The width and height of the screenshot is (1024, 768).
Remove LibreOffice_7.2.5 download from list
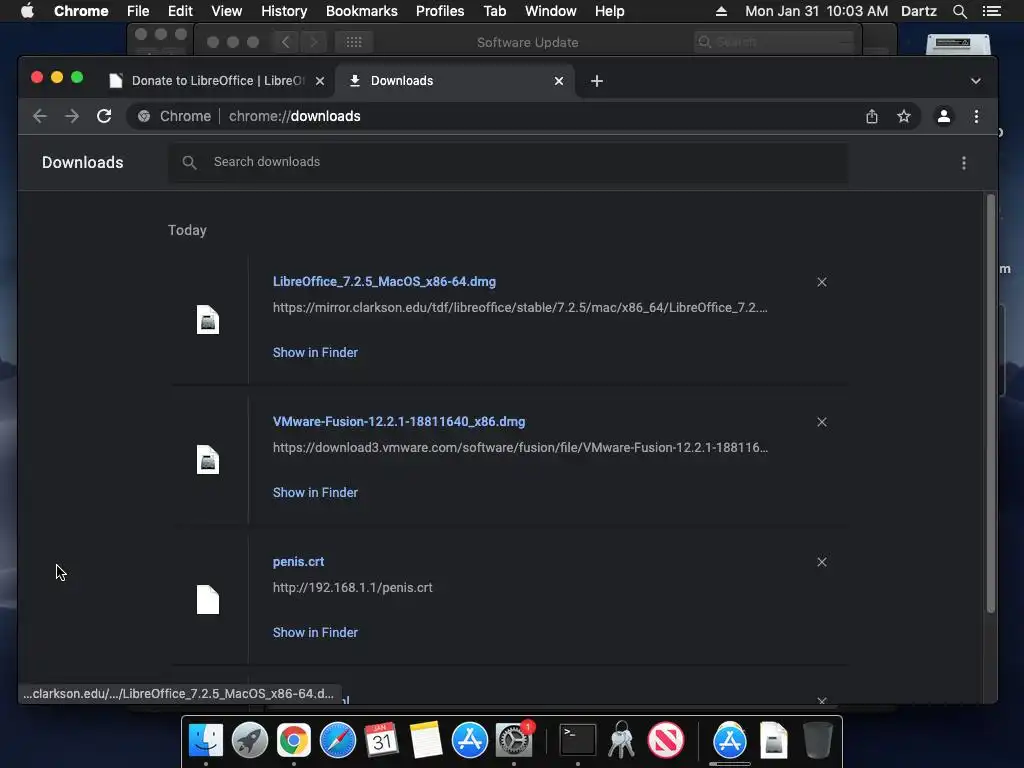(822, 282)
